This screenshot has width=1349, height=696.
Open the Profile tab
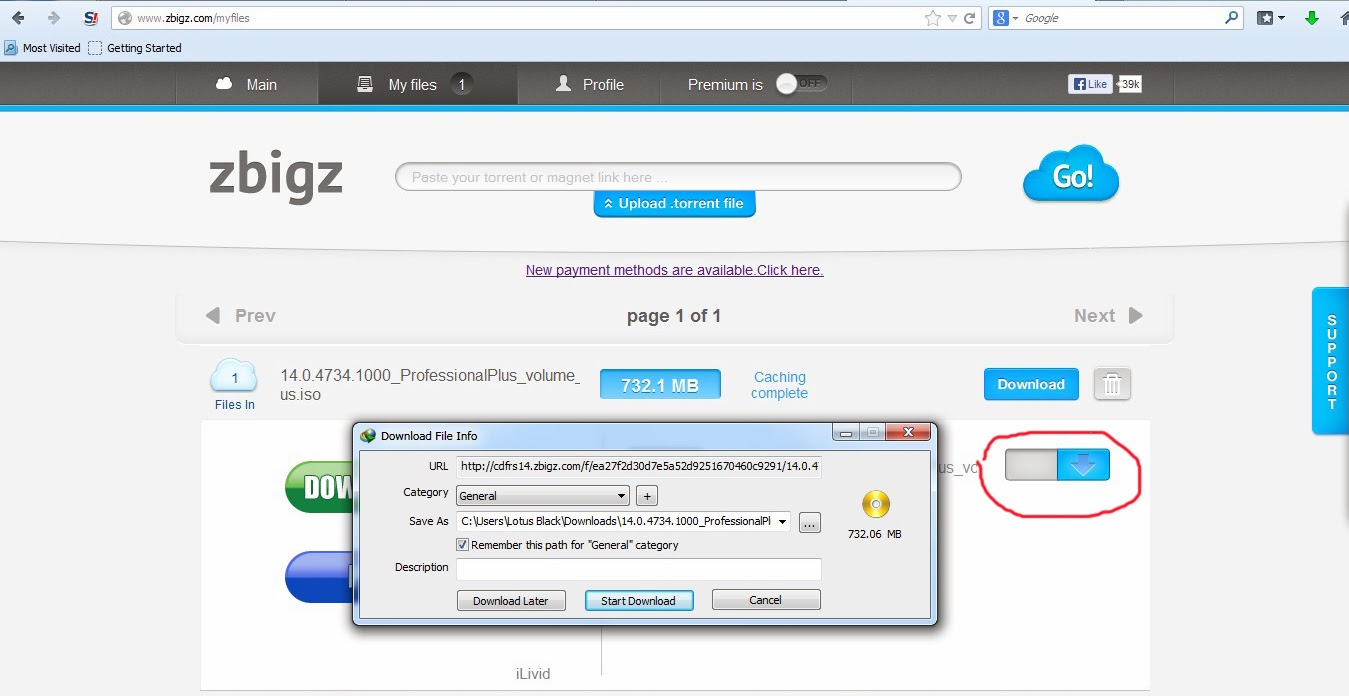click(x=590, y=85)
